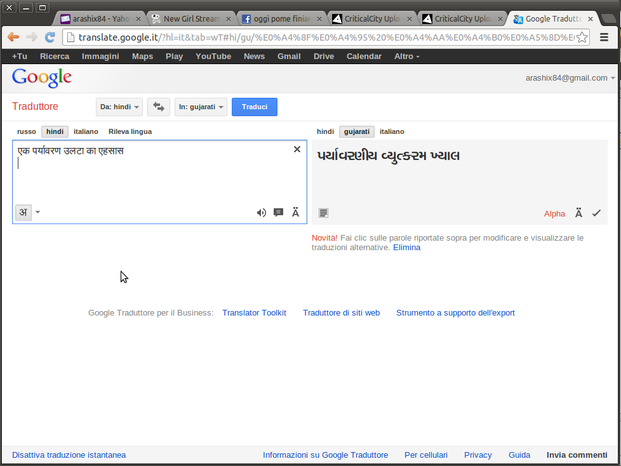Click the Hindi input tools अ button
Viewport: 621px width, 466px height.
click(x=23, y=212)
